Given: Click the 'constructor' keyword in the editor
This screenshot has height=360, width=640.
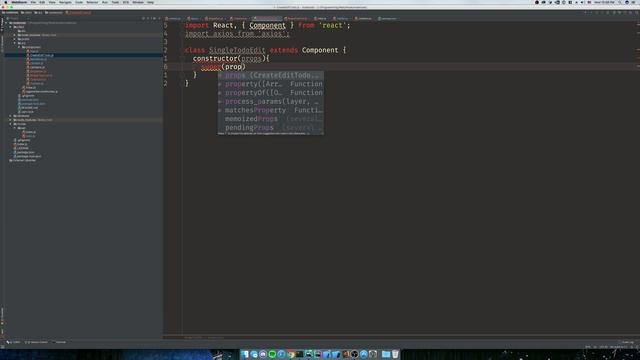Looking at the screenshot, I should coord(215,58).
